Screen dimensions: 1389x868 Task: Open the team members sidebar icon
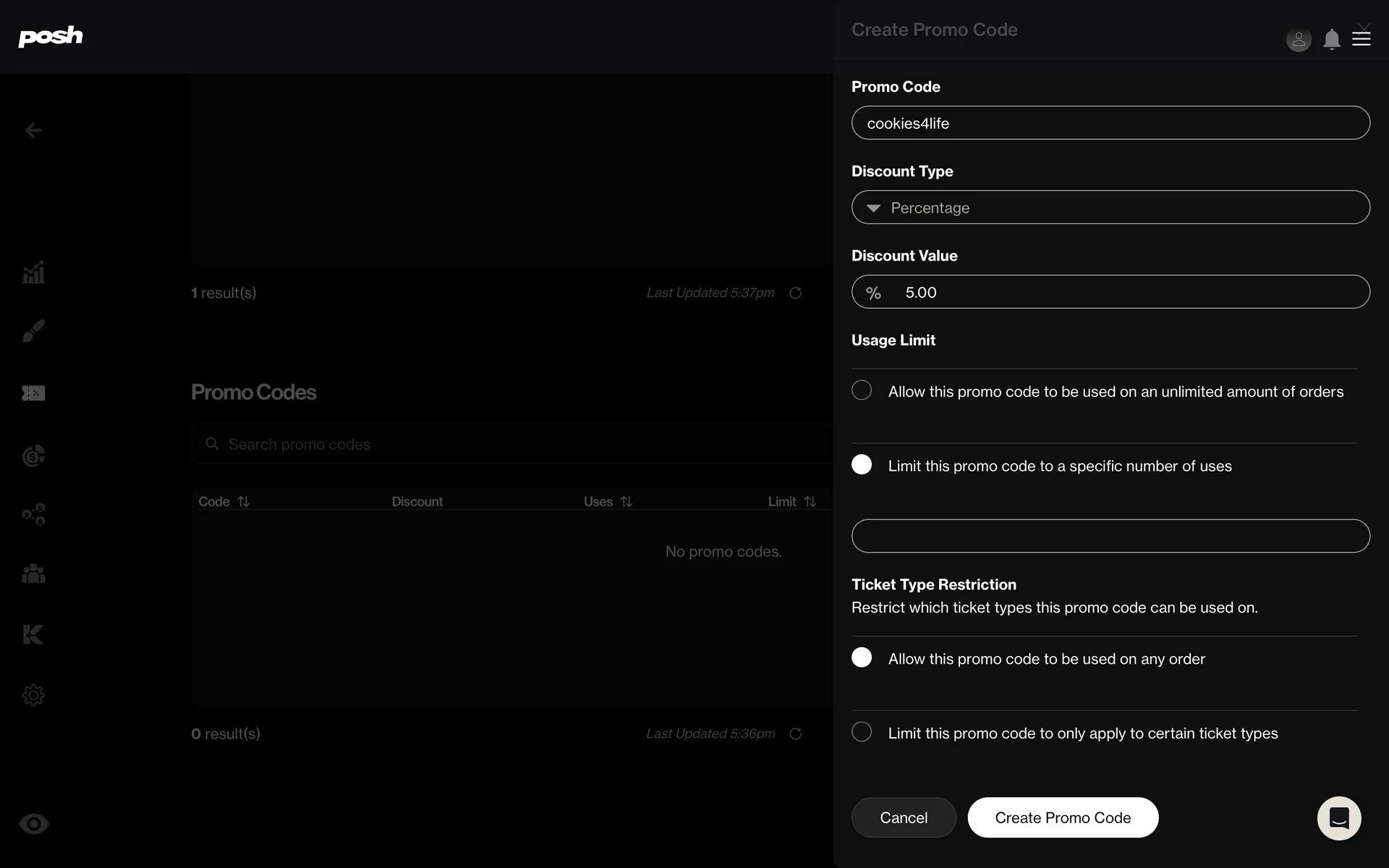33,574
